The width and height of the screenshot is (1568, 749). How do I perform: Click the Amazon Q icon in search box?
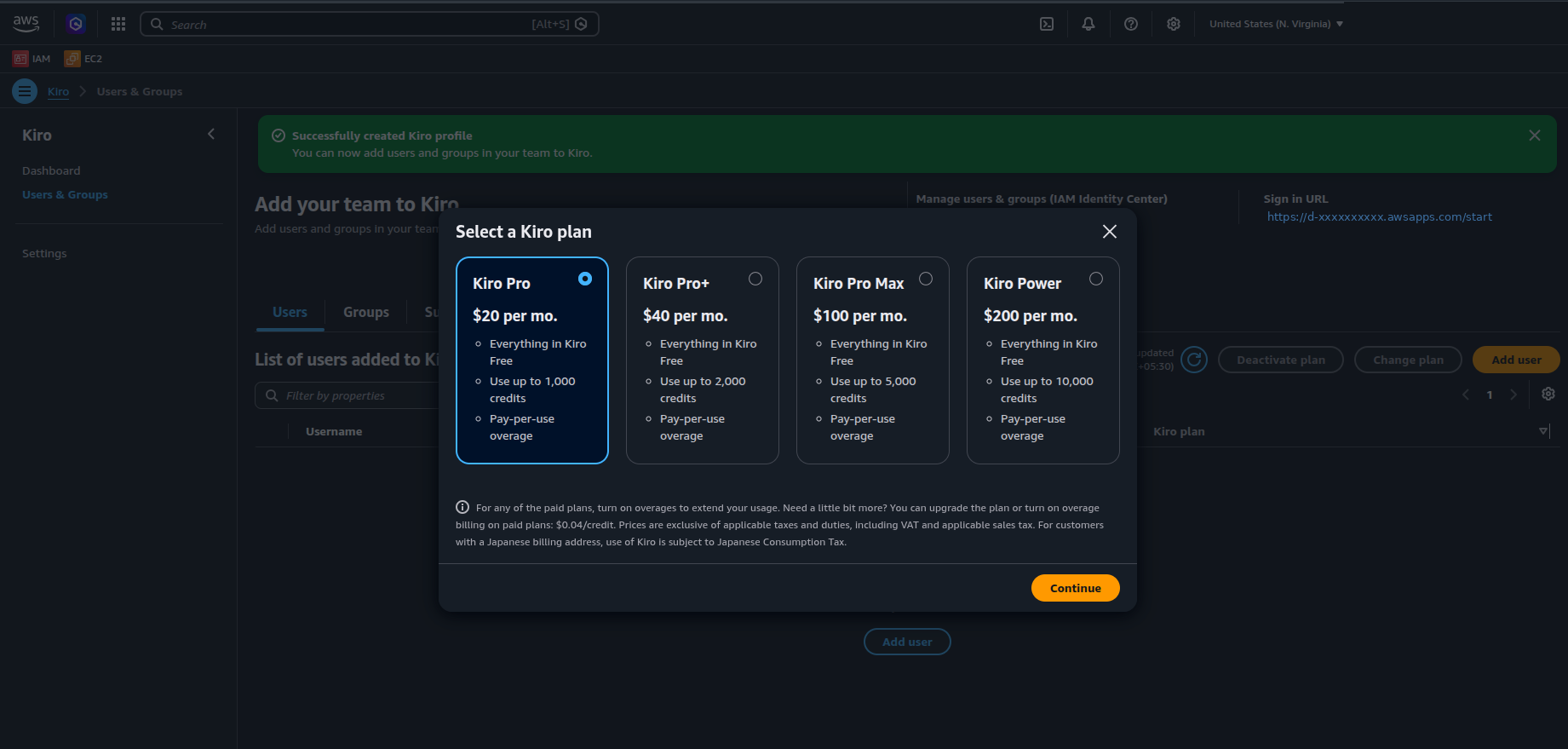[x=581, y=24]
